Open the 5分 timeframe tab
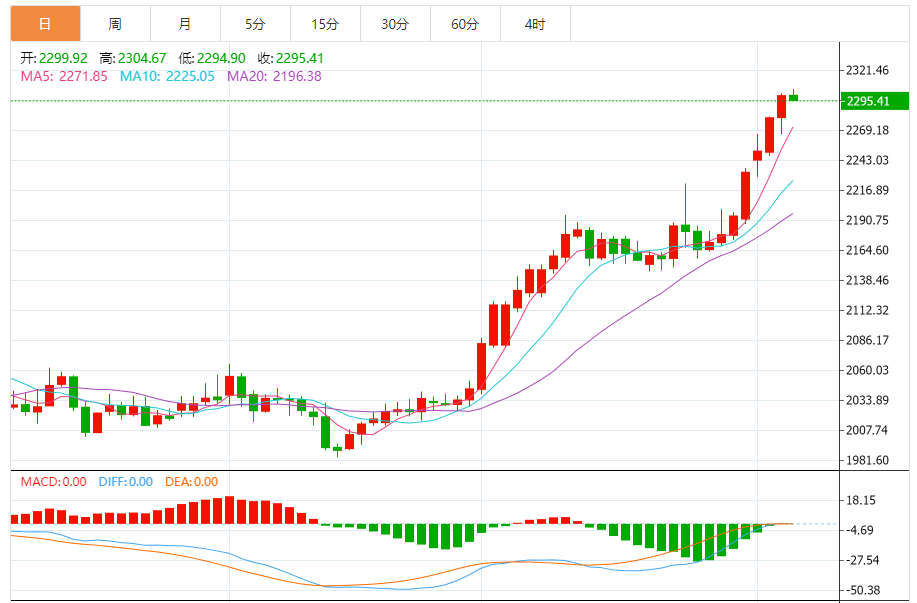This screenshot has width=917, height=603. [255, 24]
